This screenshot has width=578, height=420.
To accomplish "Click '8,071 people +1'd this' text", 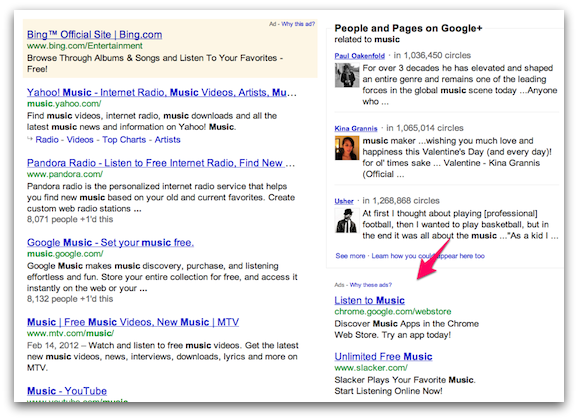I will coord(70,219).
